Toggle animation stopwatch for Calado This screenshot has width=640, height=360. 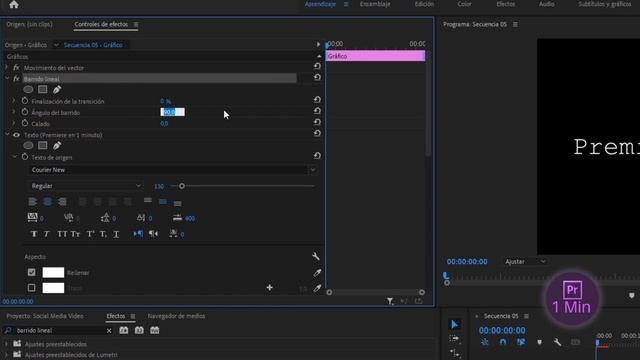25,123
